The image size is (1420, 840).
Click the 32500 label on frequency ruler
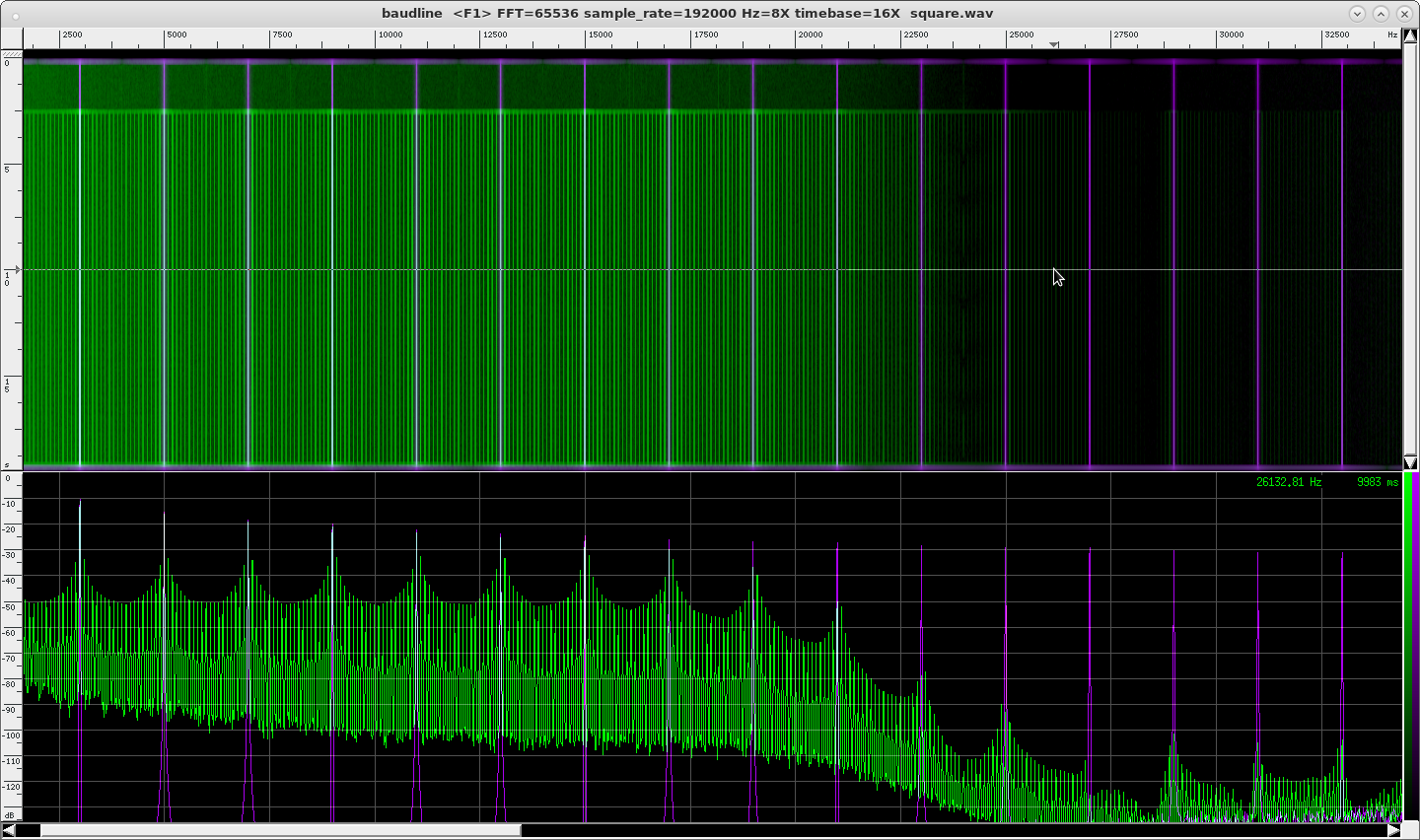pos(1337,35)
